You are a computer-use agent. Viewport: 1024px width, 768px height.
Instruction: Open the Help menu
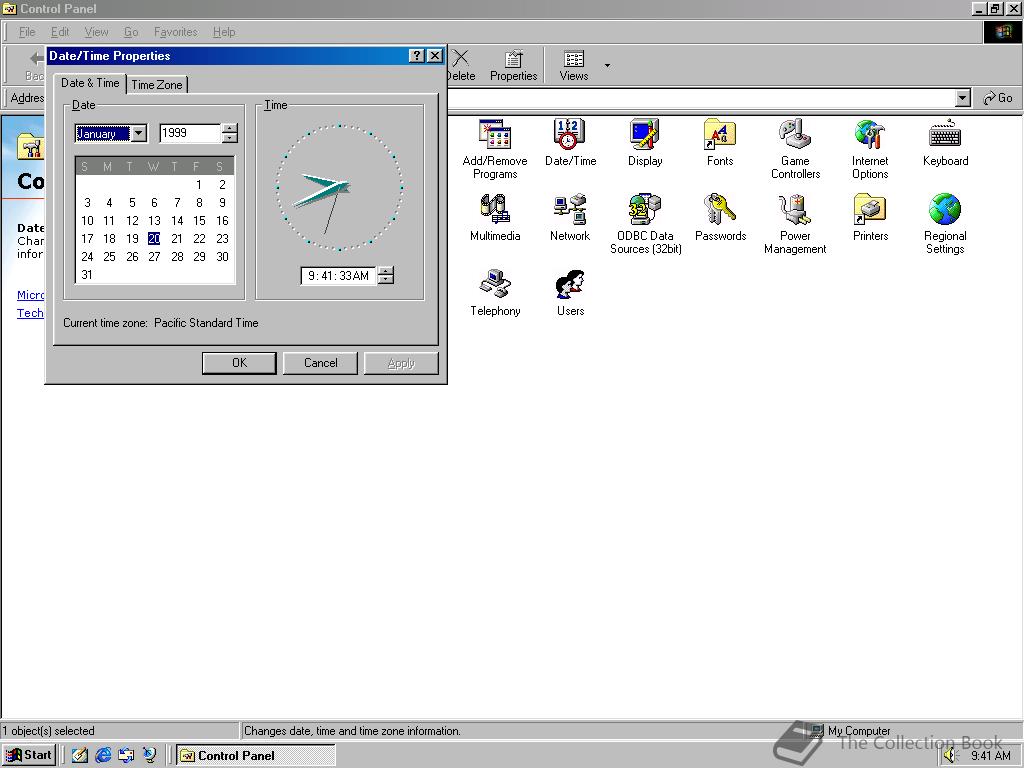click(x=224, y=32)
